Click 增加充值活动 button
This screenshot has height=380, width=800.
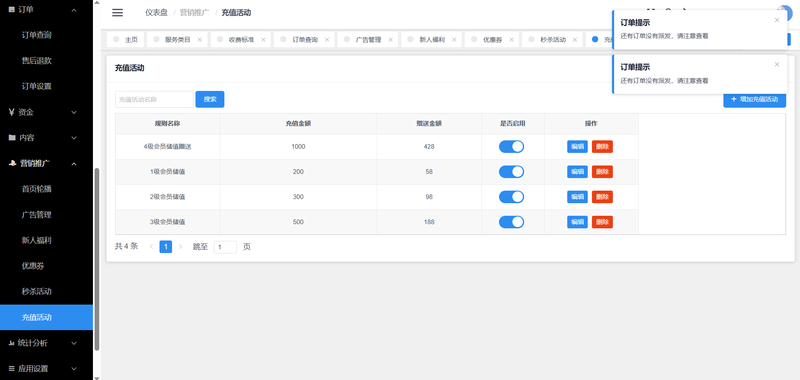755,99
